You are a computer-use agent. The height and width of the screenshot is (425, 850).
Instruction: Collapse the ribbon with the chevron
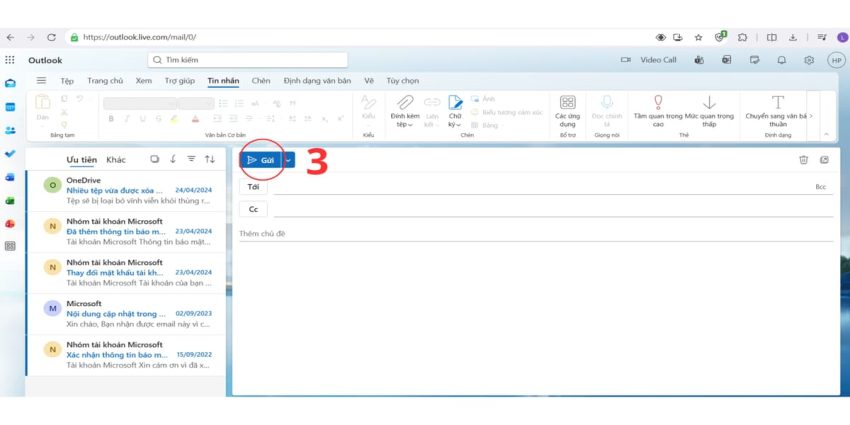(x=826, y=134)
